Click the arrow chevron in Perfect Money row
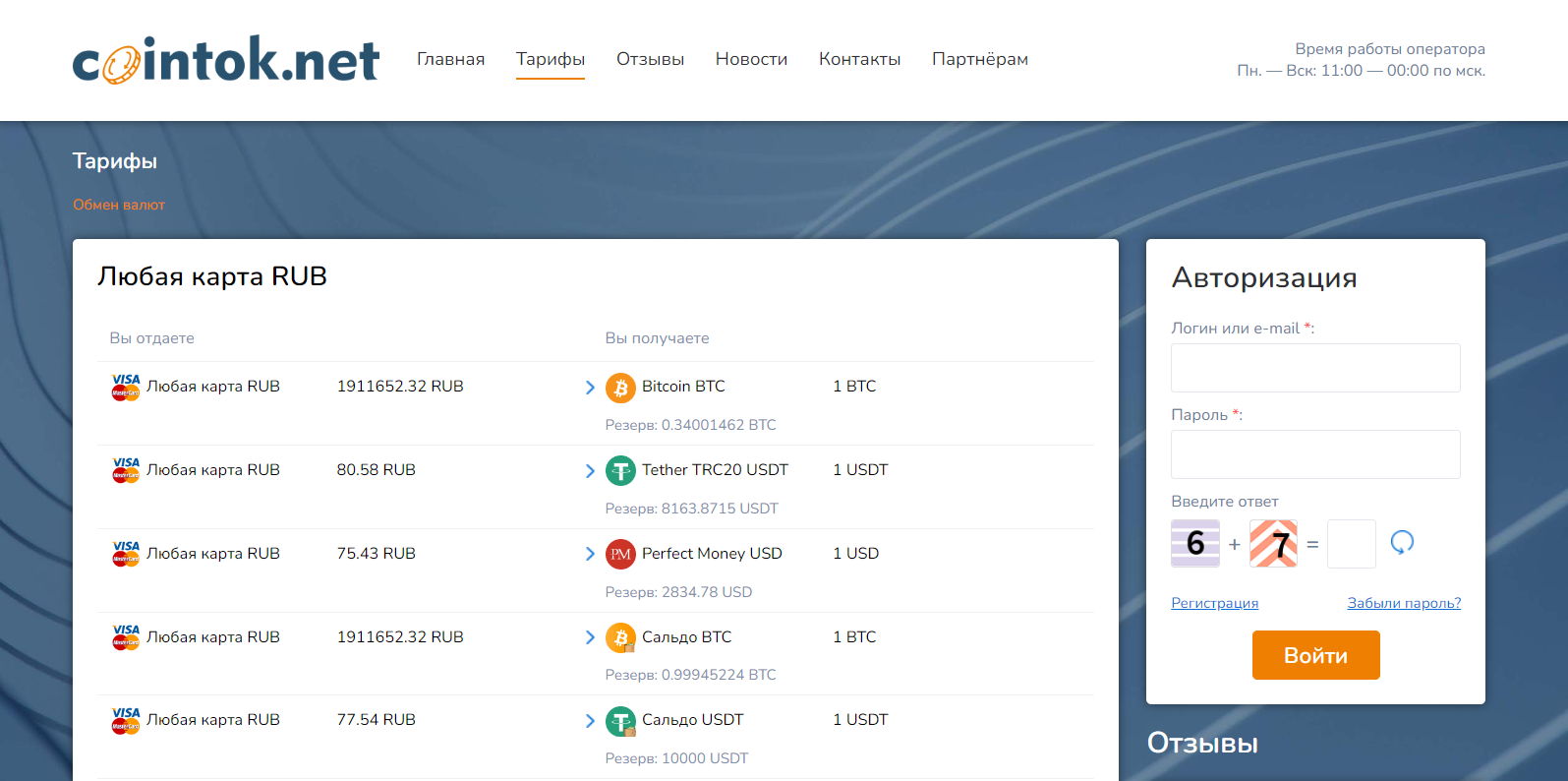1568x781 pixels. click(x=590, y=554)
